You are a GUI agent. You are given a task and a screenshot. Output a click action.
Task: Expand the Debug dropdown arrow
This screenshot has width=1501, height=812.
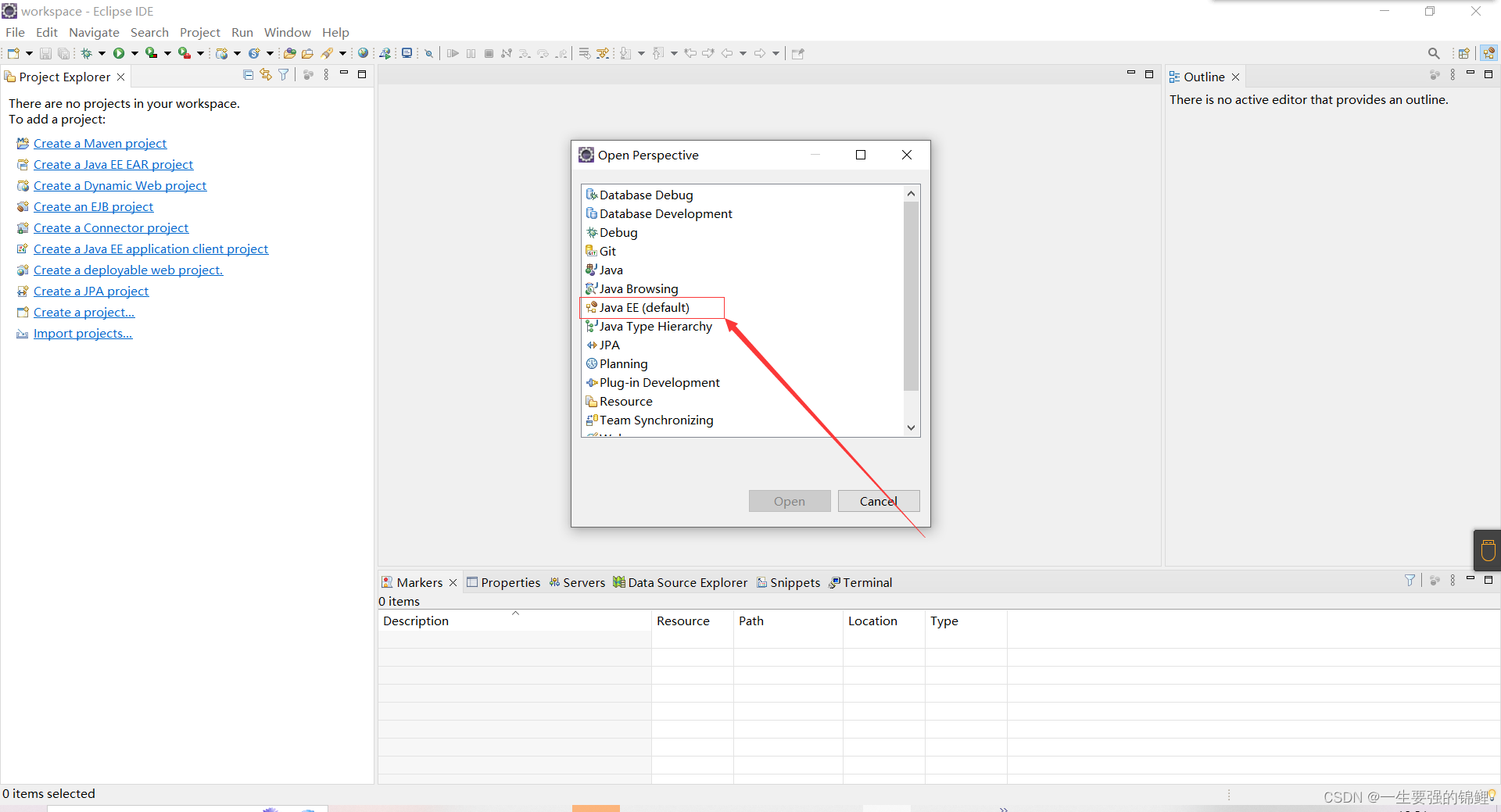[102, 53]
